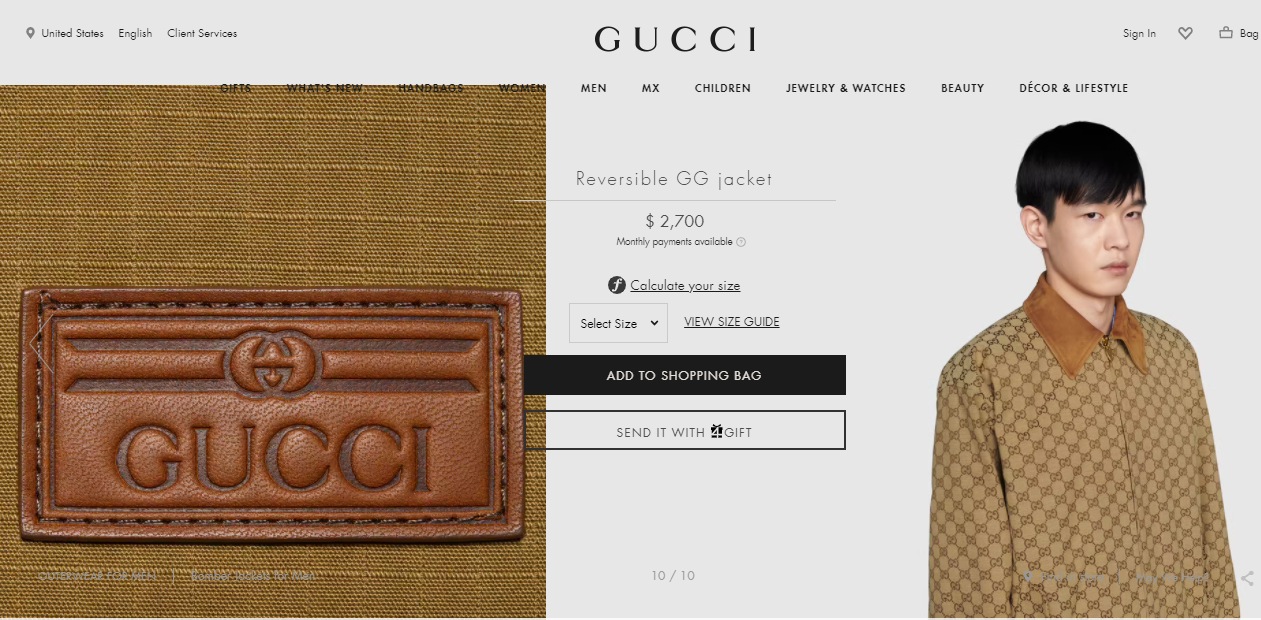Screen dimensions: 1261x620
Task: Click the round size calculator icon
Action: click(x=617, y=285)
